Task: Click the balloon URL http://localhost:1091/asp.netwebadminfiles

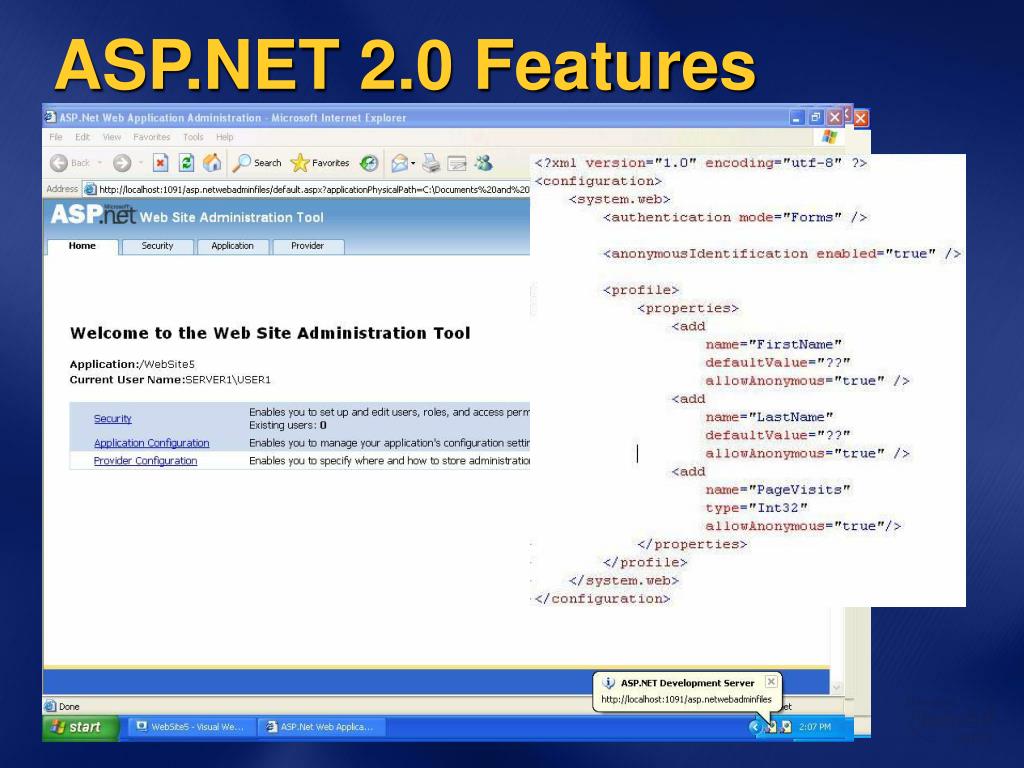Action: point(686,699)
